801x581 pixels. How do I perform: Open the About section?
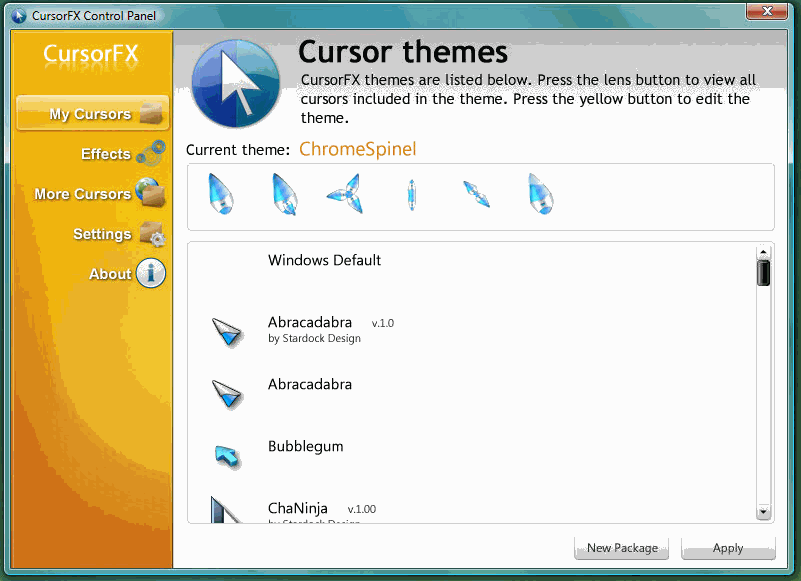coord(110,274)
